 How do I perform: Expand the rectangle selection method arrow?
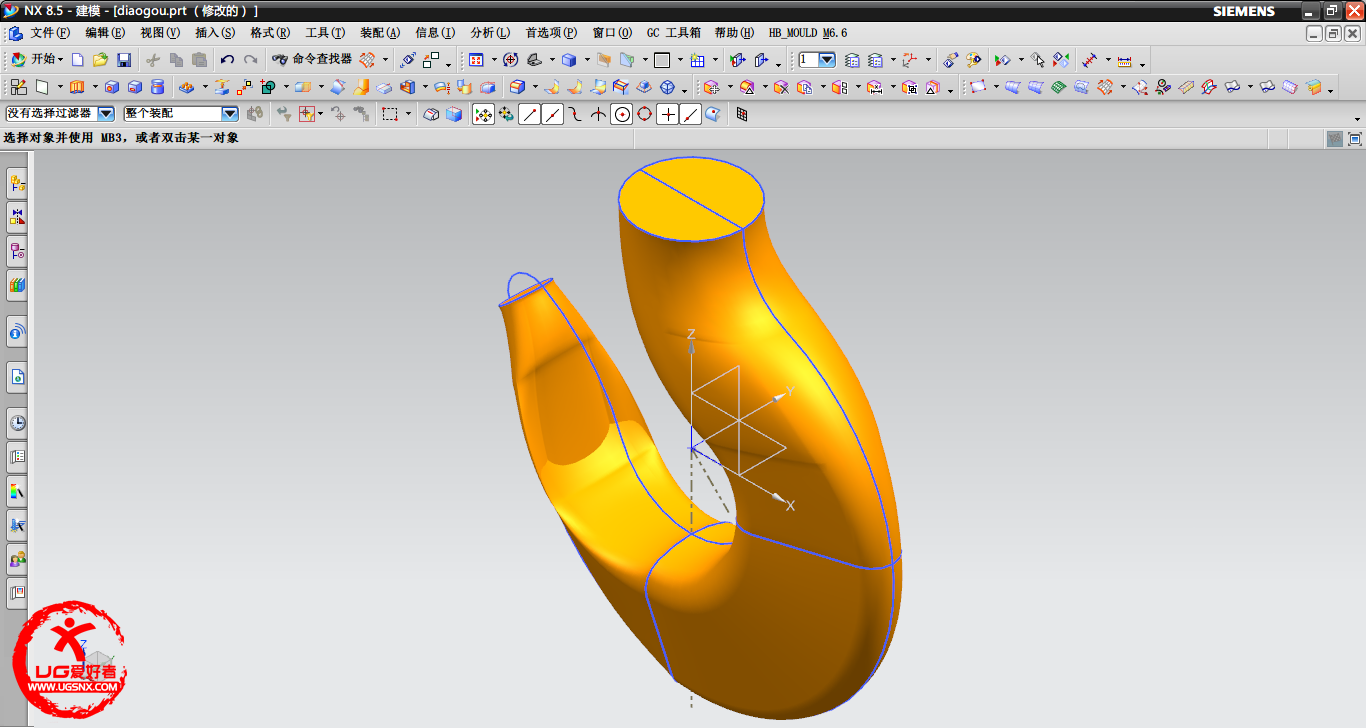pos(409,114)
